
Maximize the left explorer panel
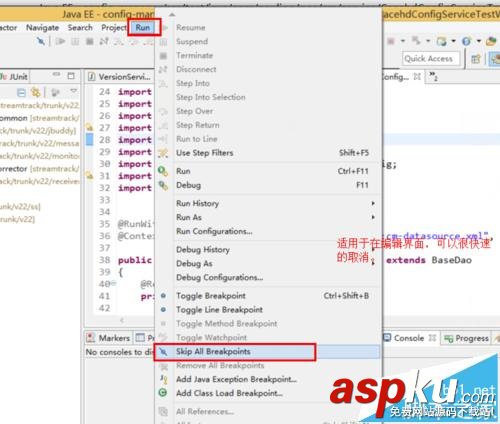point(71,76)
